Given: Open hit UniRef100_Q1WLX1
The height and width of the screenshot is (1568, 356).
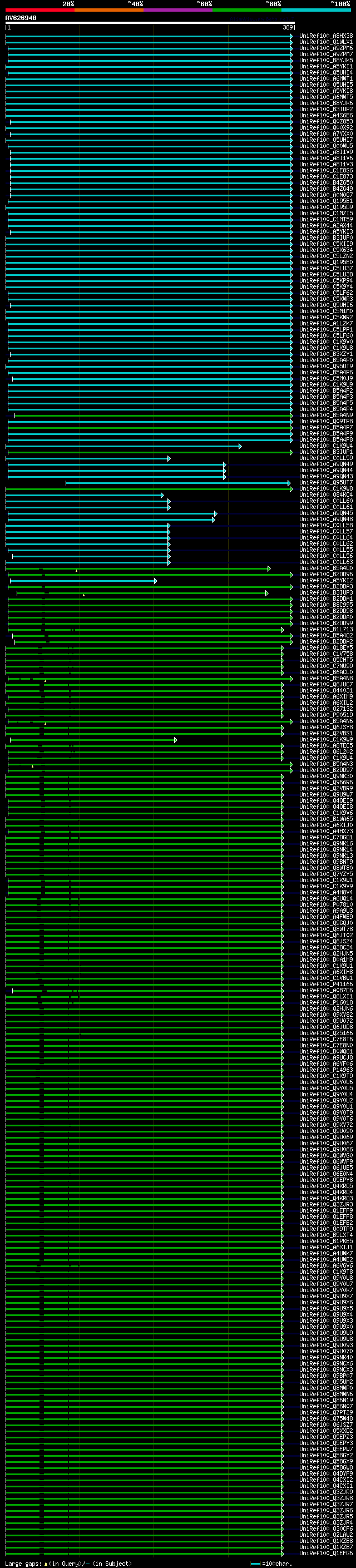Looking at the screenshot, I should 326,42.
